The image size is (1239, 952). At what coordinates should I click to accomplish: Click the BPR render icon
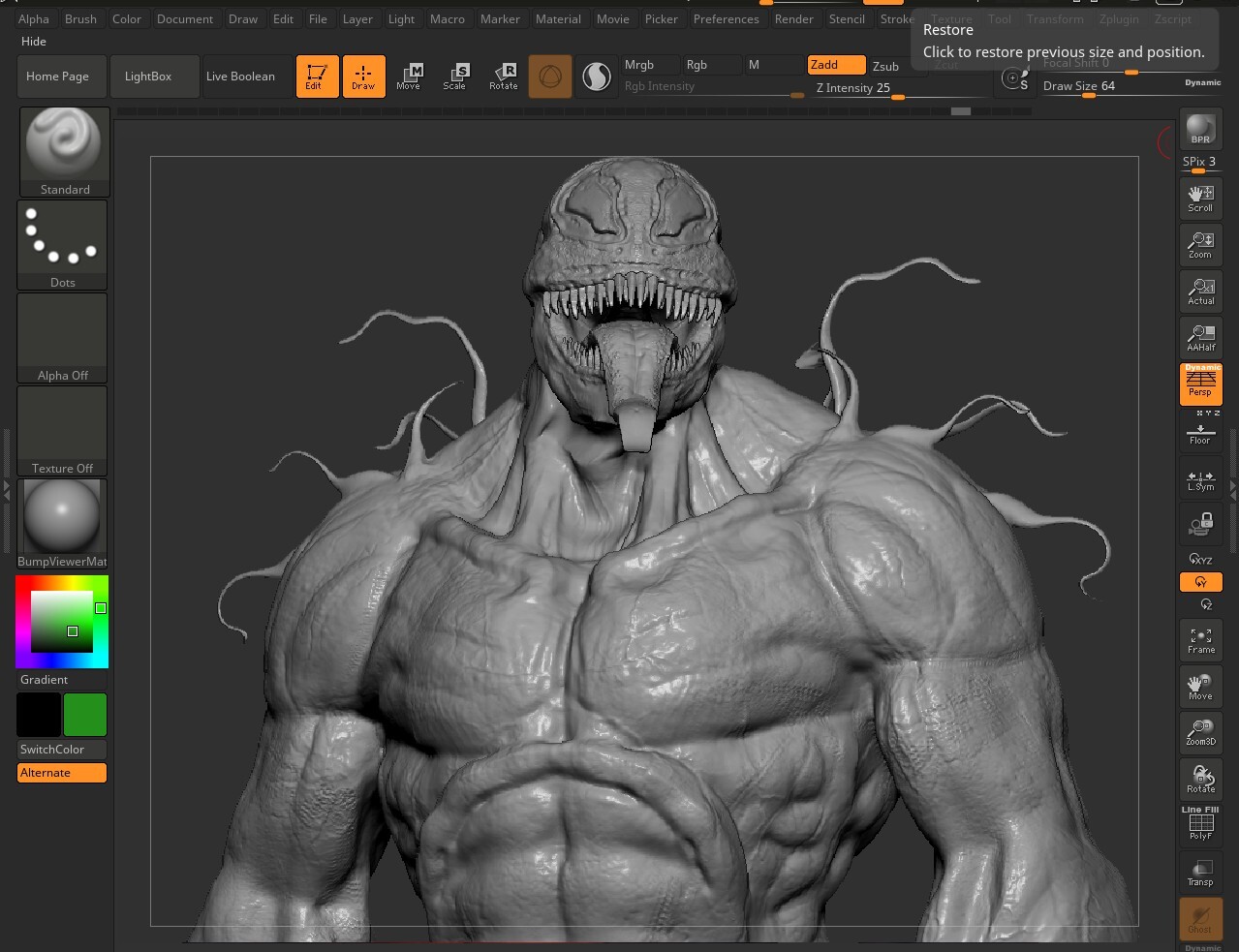point(1200,129)
